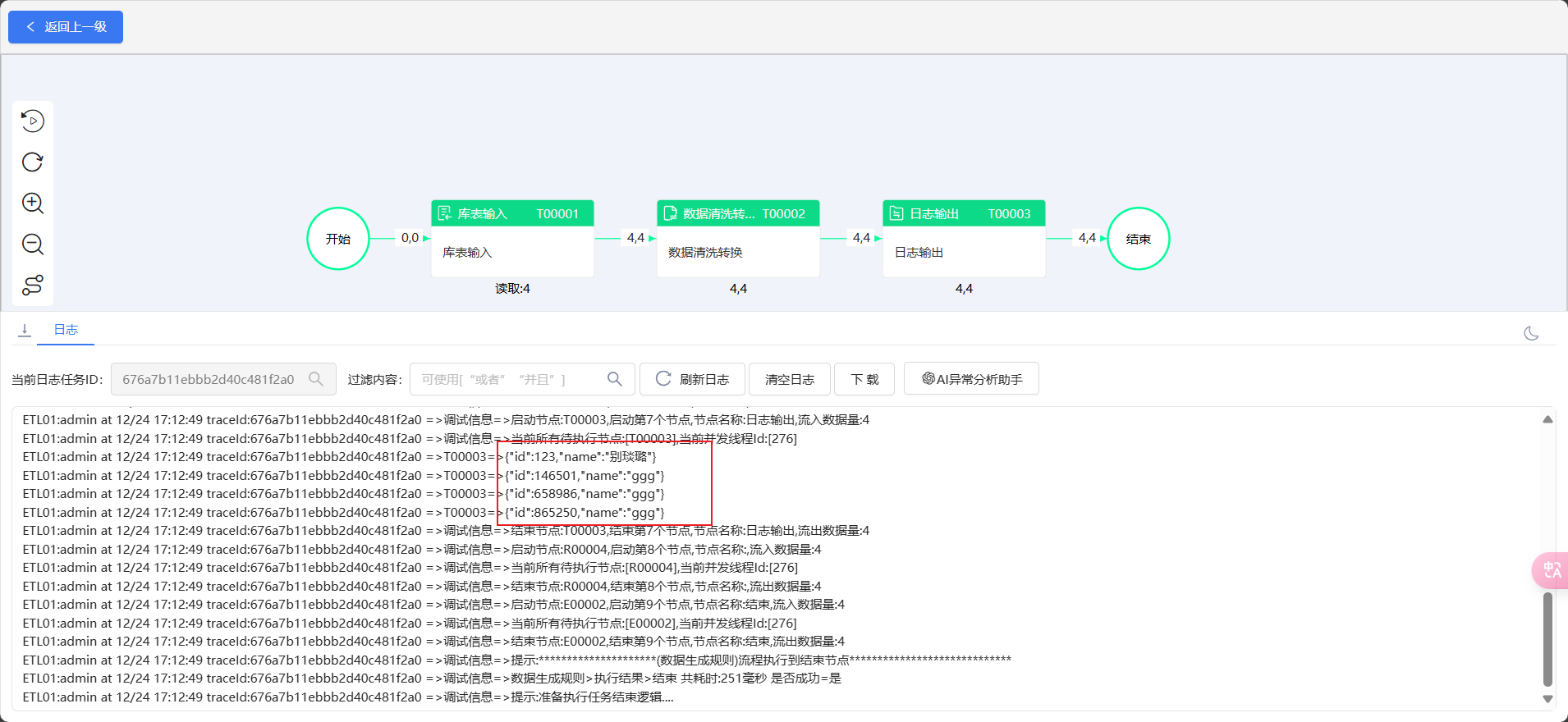Viewport: 1568px width, 722px height.
Task: Click log line containing "id":658986
Action: pyautogui.click(x=343, y=494)
